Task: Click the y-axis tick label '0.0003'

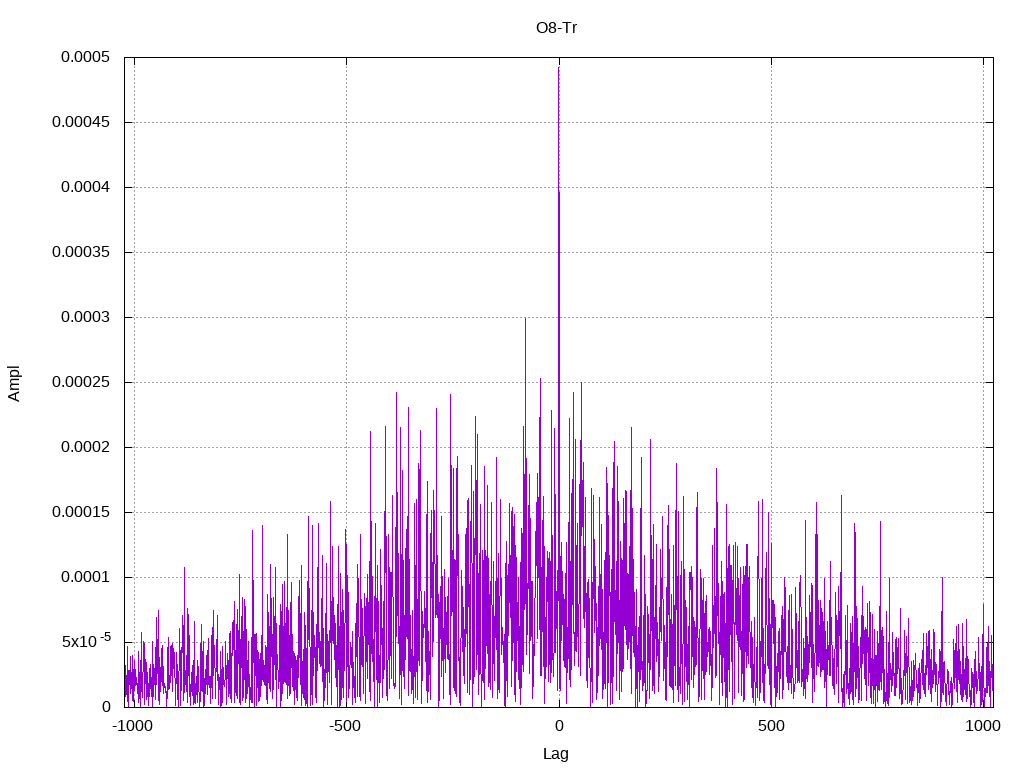Action: click(86, 317)
